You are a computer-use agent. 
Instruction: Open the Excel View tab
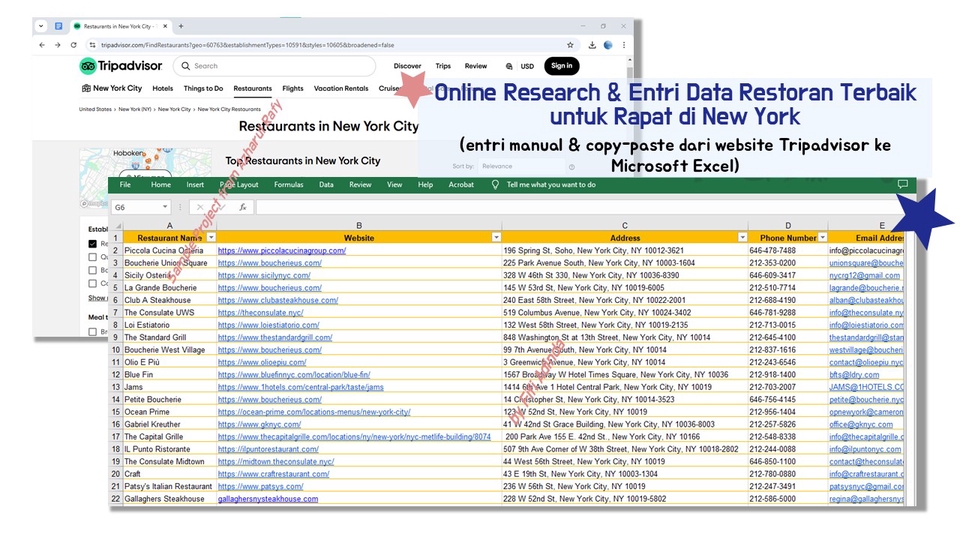pos(394,184)
